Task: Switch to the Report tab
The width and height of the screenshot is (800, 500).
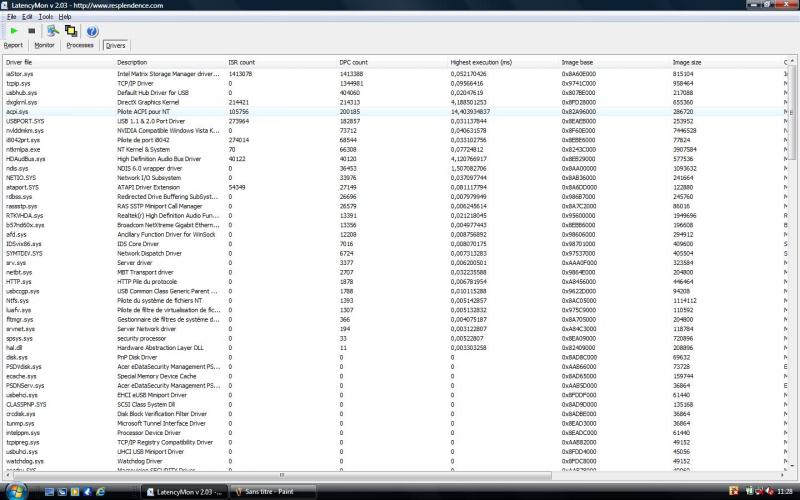Action: click(13, 45)
